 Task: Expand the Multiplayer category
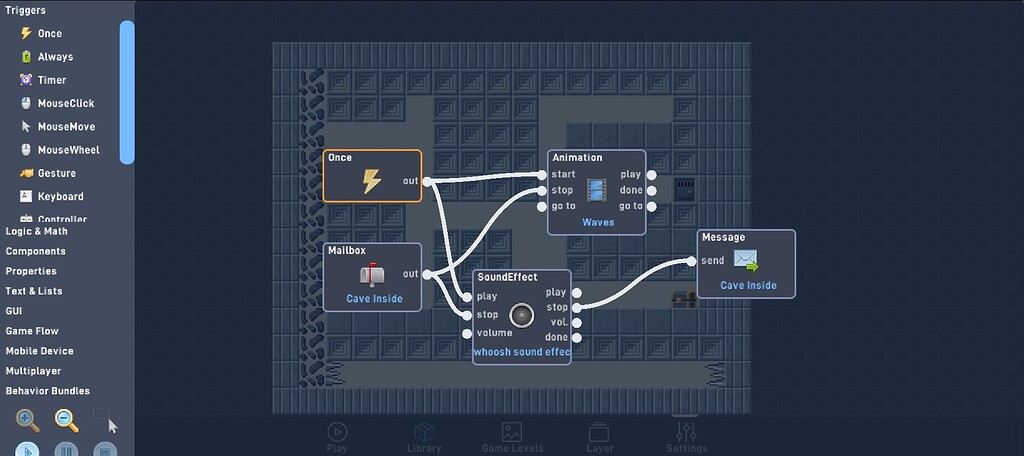(x=33, y=370)
